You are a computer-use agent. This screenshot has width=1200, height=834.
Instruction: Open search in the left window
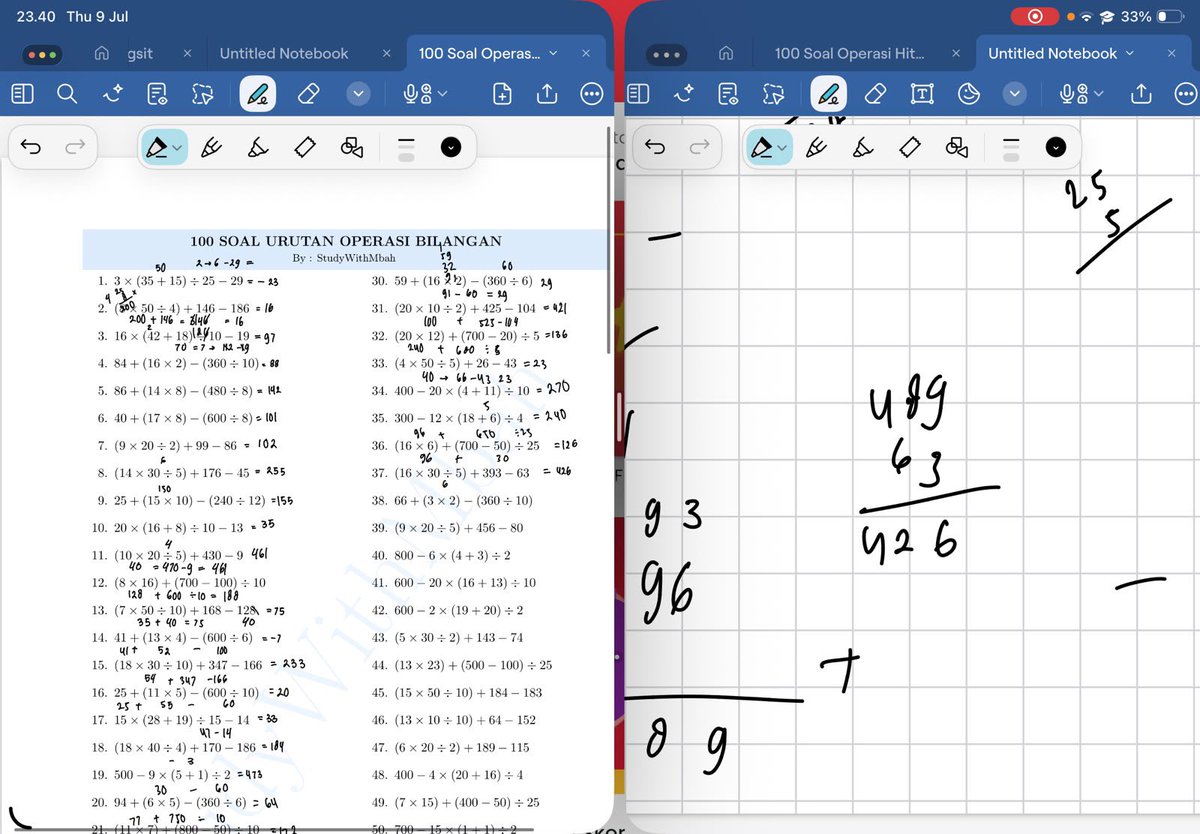point(67,94)
